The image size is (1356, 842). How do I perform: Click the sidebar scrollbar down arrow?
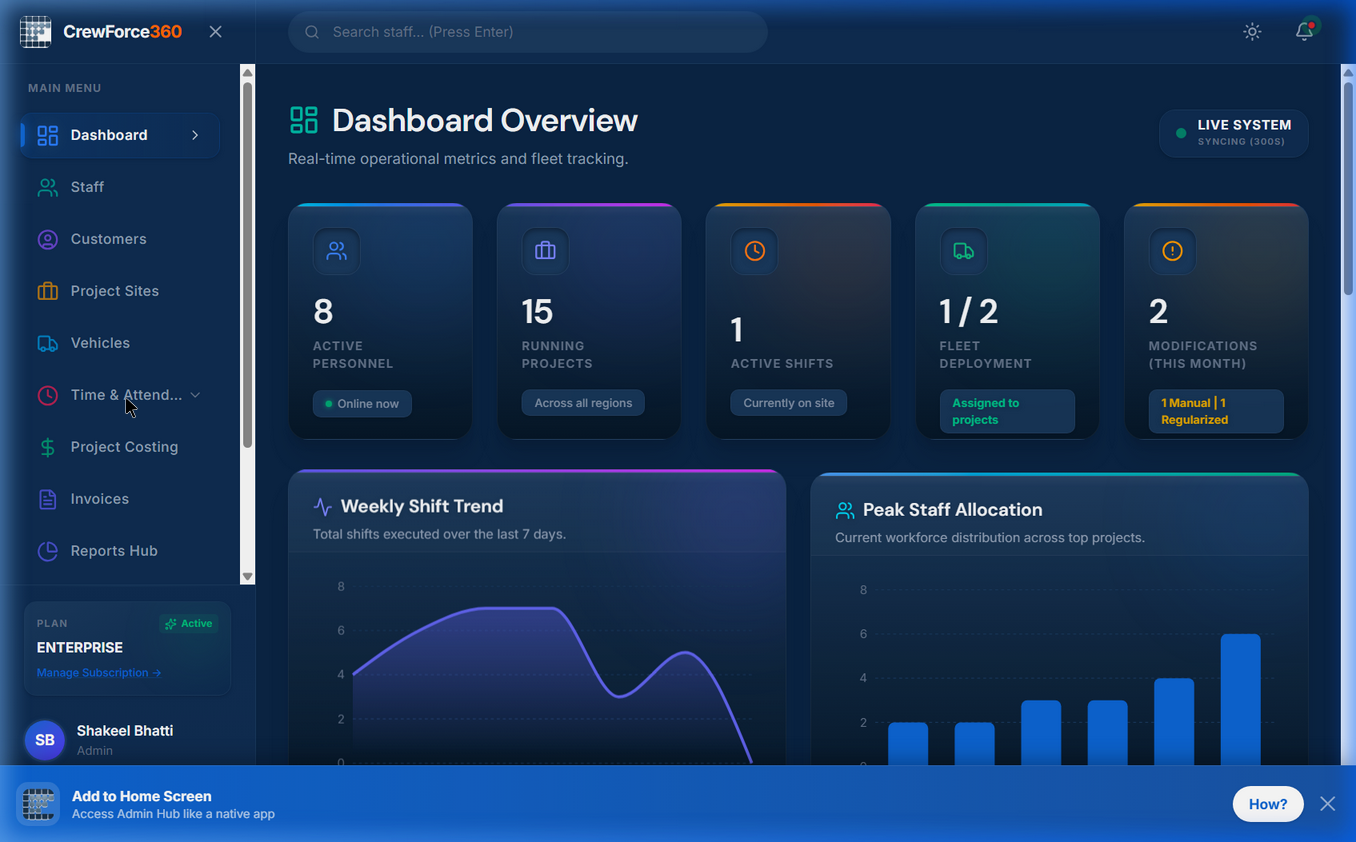[x=248, y=577]
